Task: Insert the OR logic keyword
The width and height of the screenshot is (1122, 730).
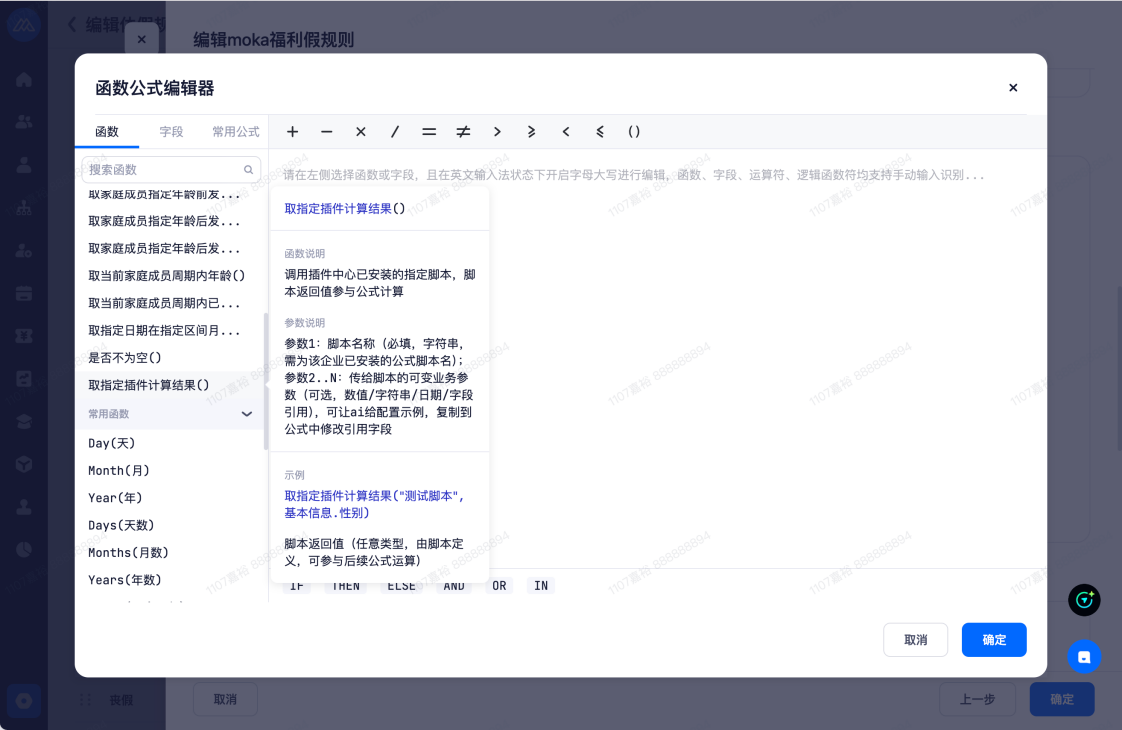Action: tap(499, 585)
